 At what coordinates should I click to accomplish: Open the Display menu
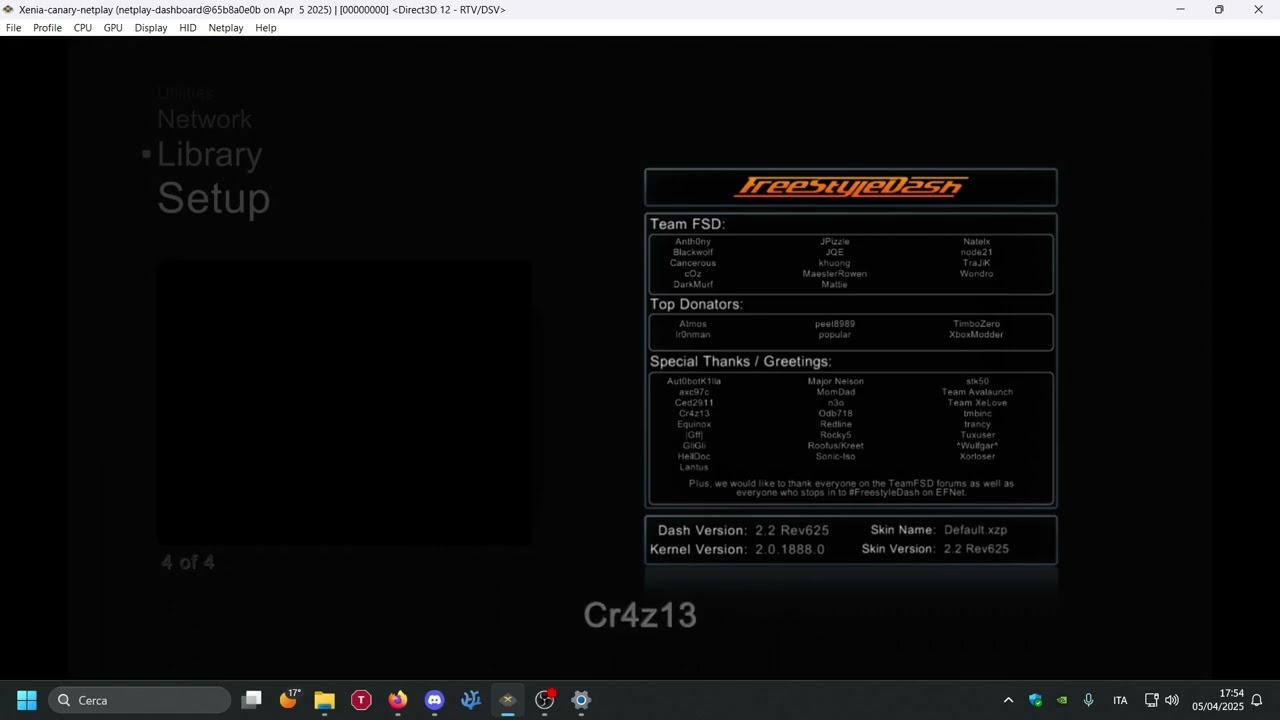point(151,28)
